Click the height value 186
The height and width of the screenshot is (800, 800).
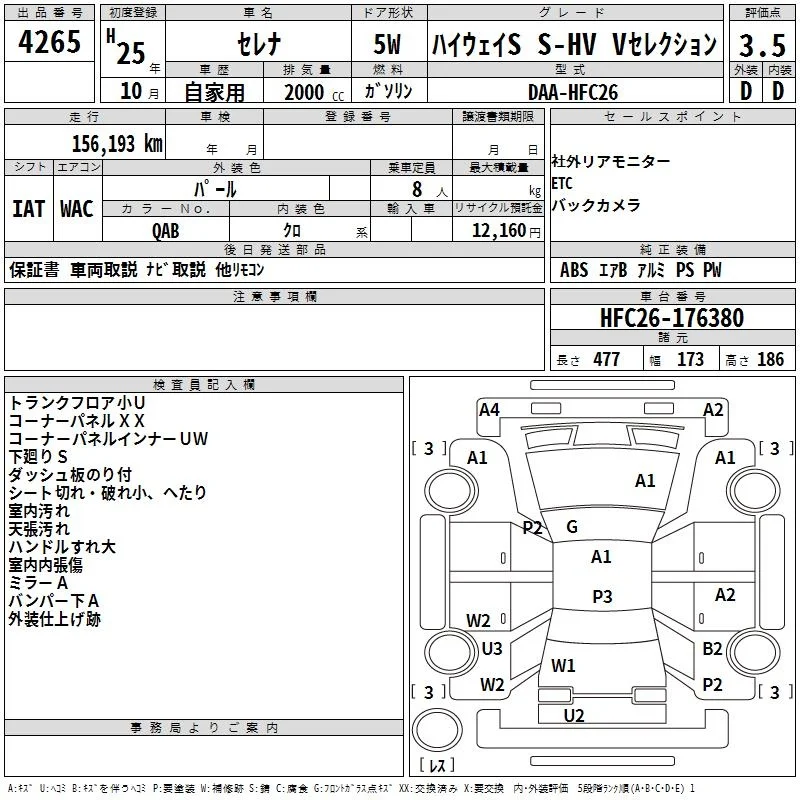770,359
